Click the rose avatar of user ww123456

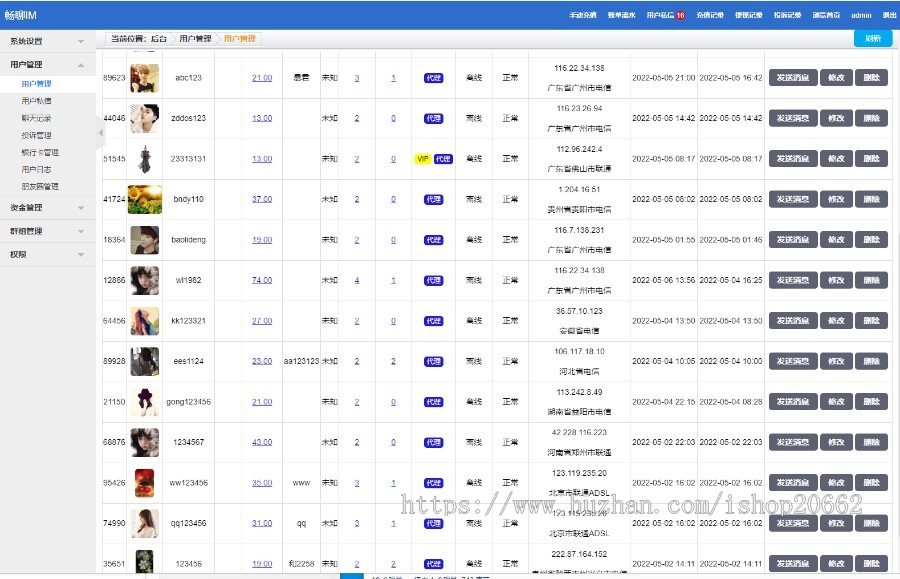pyautogui.click(x=145, y=482)
